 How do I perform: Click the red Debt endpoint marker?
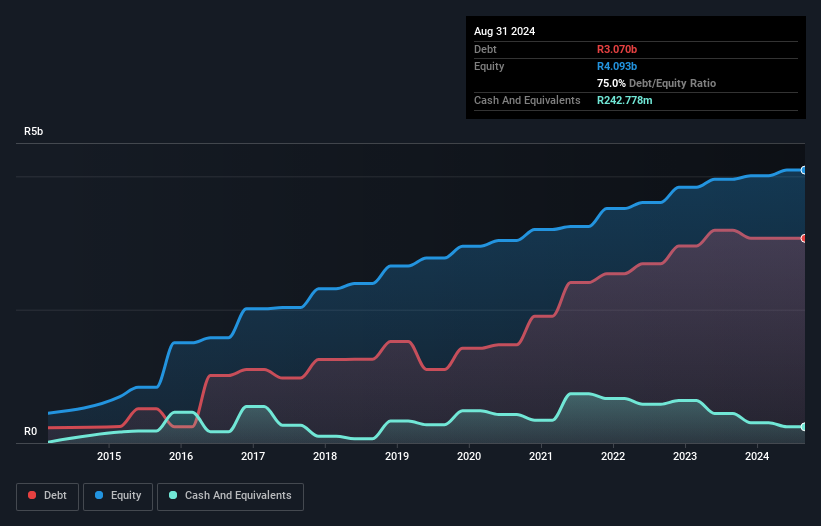click(804, 238)
